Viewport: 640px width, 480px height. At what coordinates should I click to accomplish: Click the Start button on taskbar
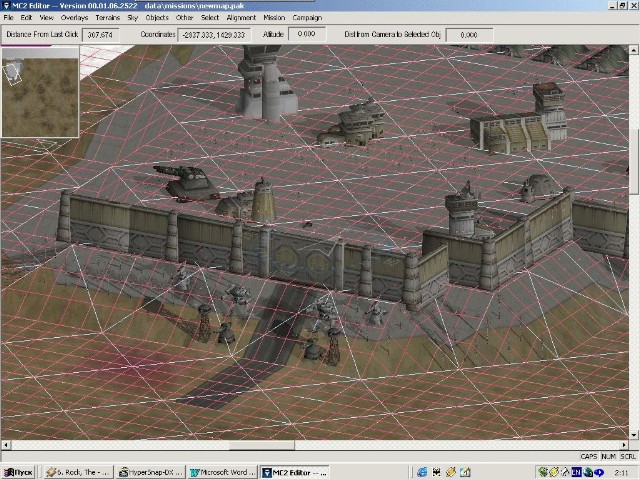18,472
